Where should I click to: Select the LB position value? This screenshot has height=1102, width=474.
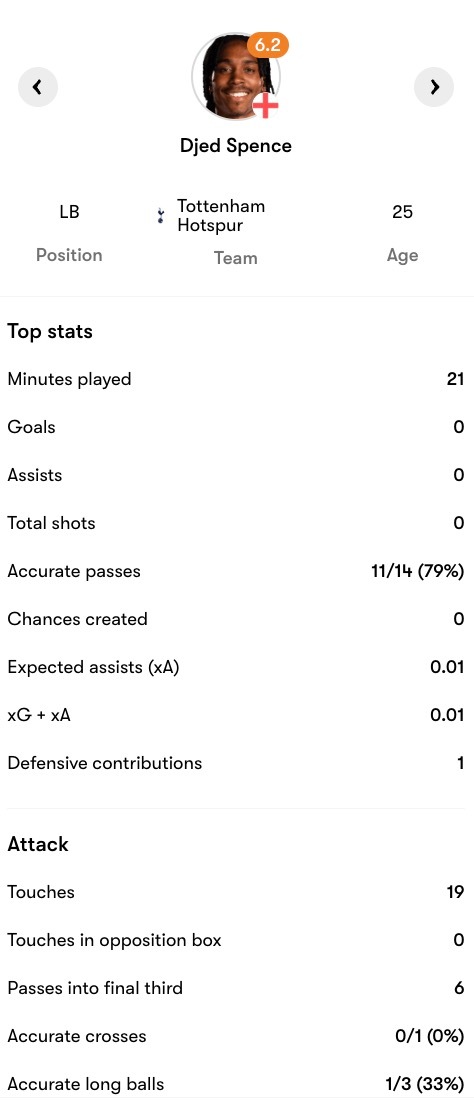tap(69, 212)
